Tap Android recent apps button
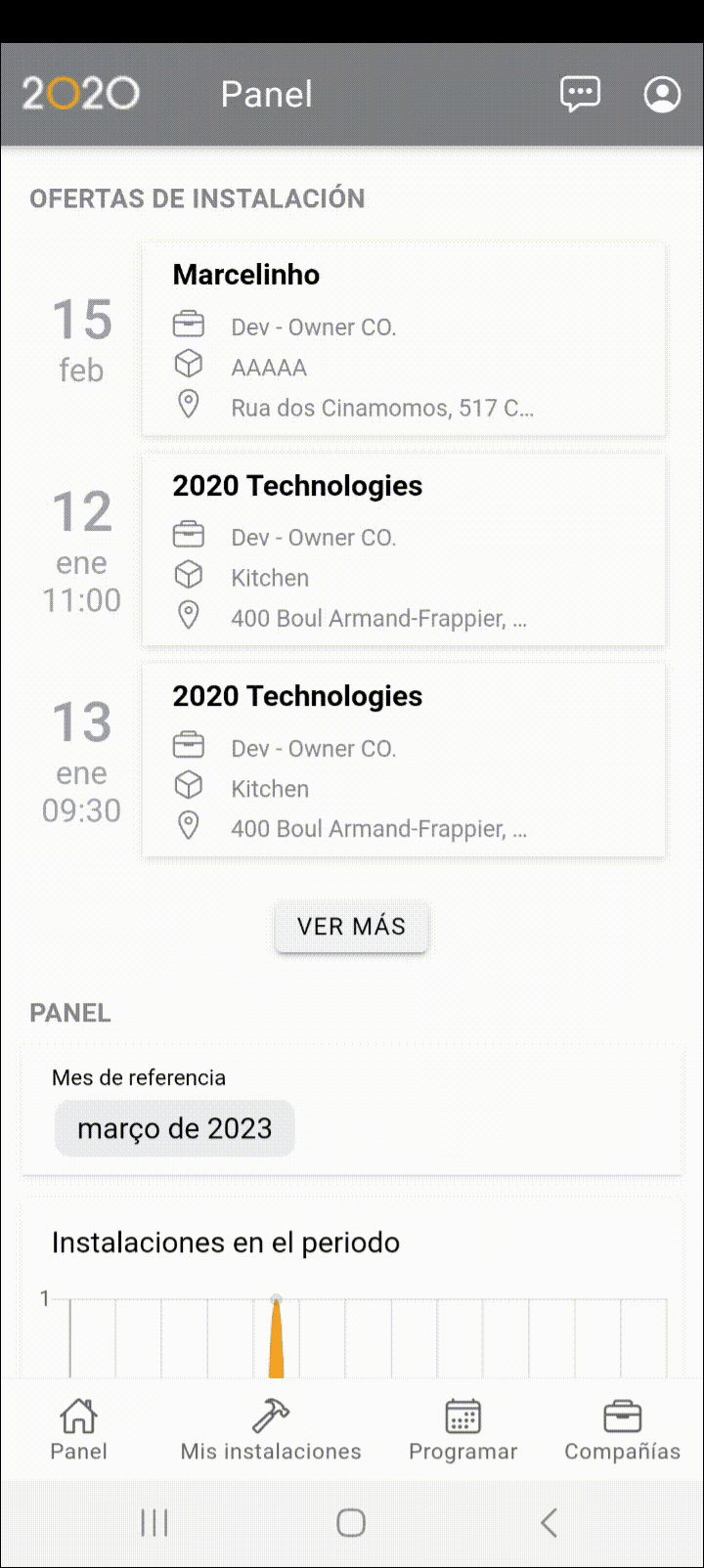Viewport: 704px width, 1568px height. click(x=154, y=1522)
